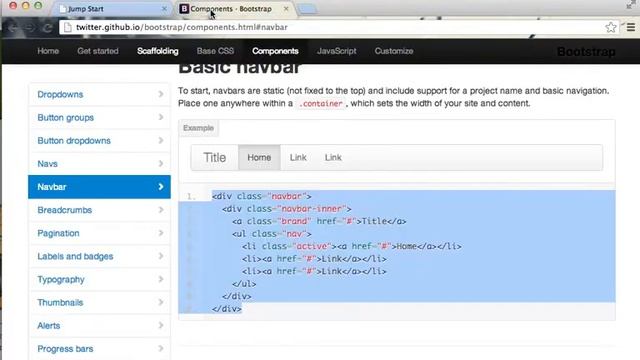The height and width of the screenshot is (360, 640).
Task: Open the Base CSS section
Action: coord(215,51)
